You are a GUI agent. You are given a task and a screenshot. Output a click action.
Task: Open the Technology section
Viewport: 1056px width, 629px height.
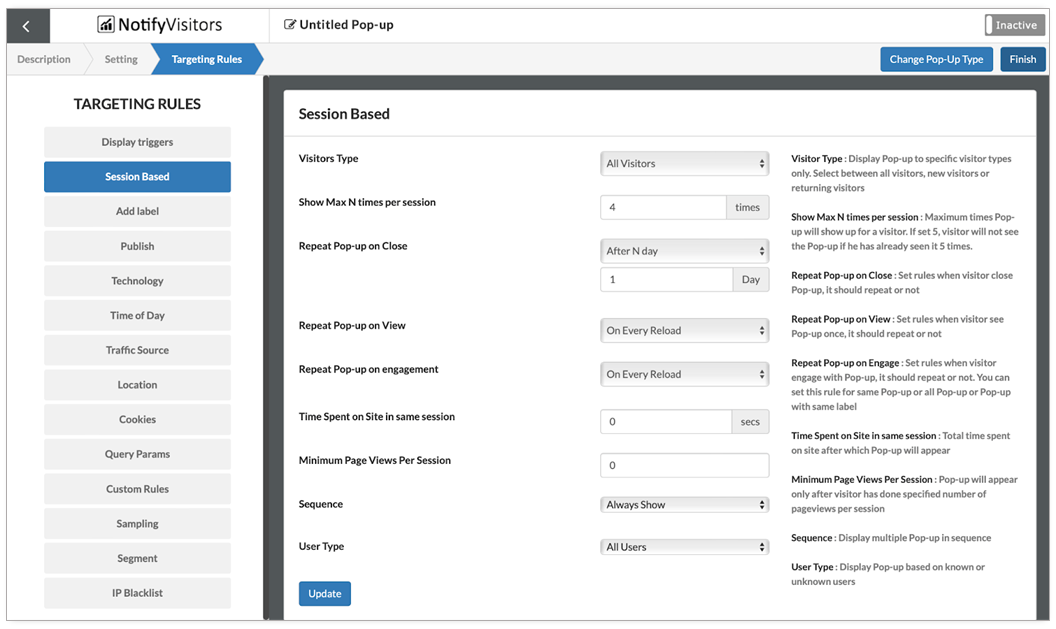137,281
